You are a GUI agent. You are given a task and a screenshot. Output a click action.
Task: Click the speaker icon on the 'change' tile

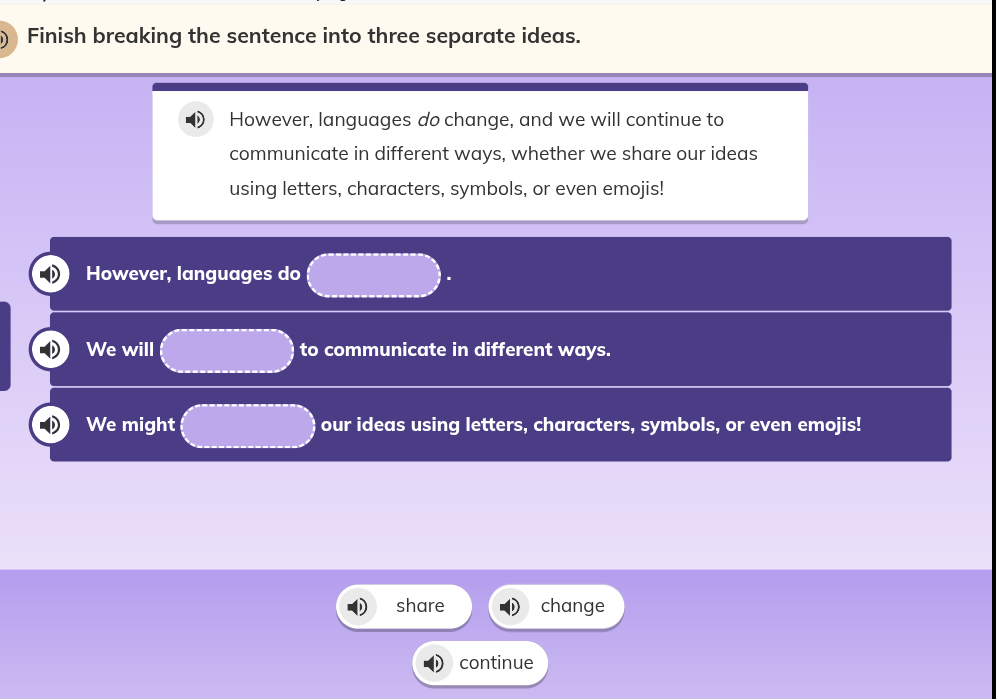click(x=510, y=606)
